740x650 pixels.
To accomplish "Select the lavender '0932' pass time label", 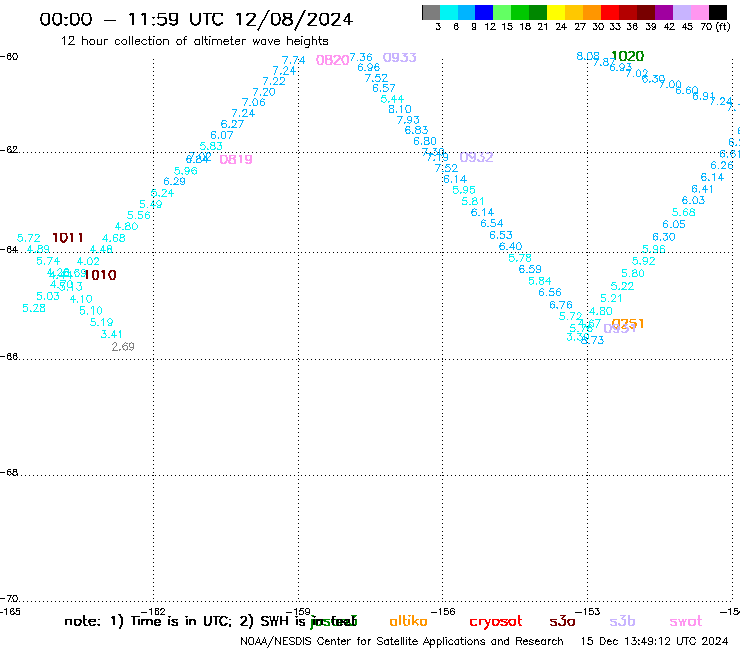I will [x=476, y=158].
